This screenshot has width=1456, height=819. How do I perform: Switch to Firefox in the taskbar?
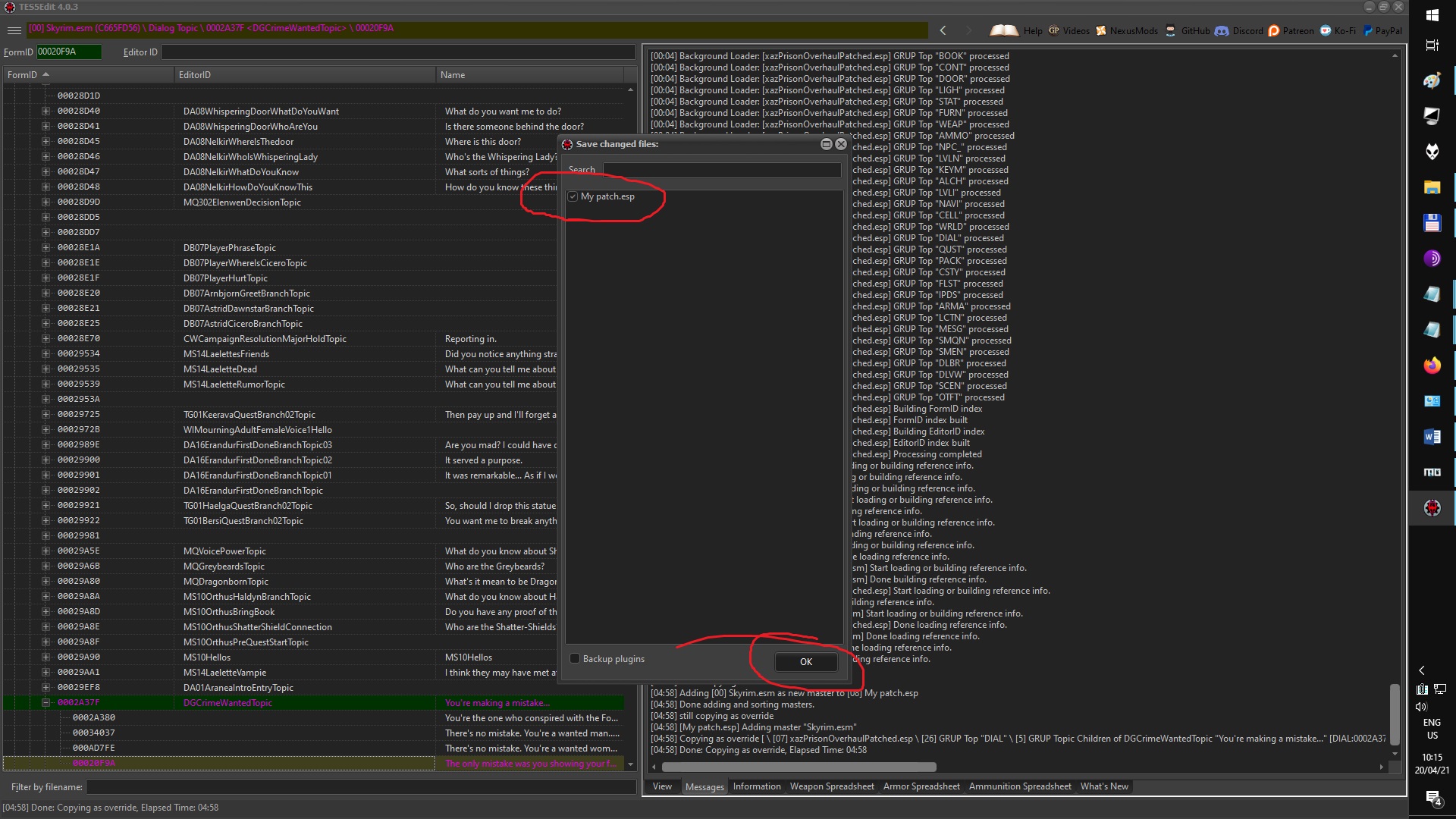click(1432, 366)
